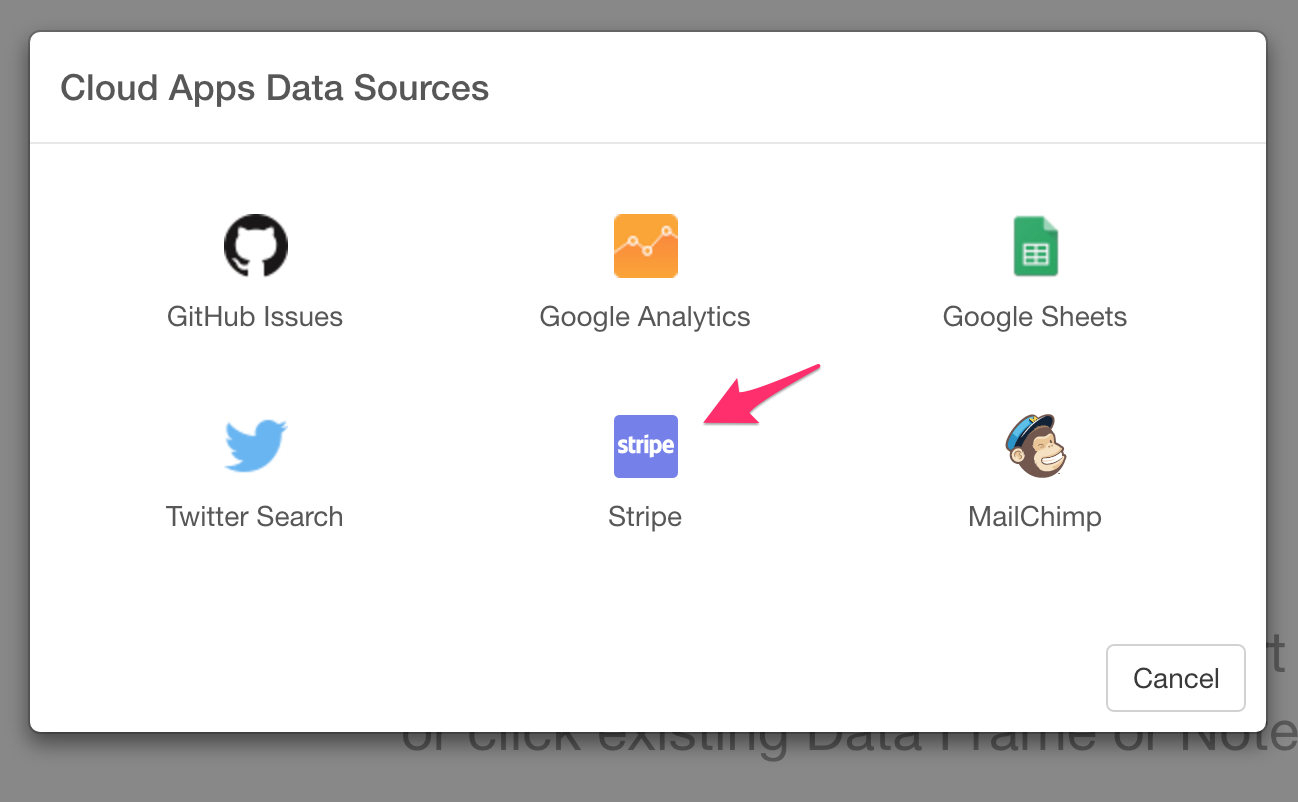Select the Google Sheets text label
This screenshot has width=1298, height=802.
point(1035,317)
